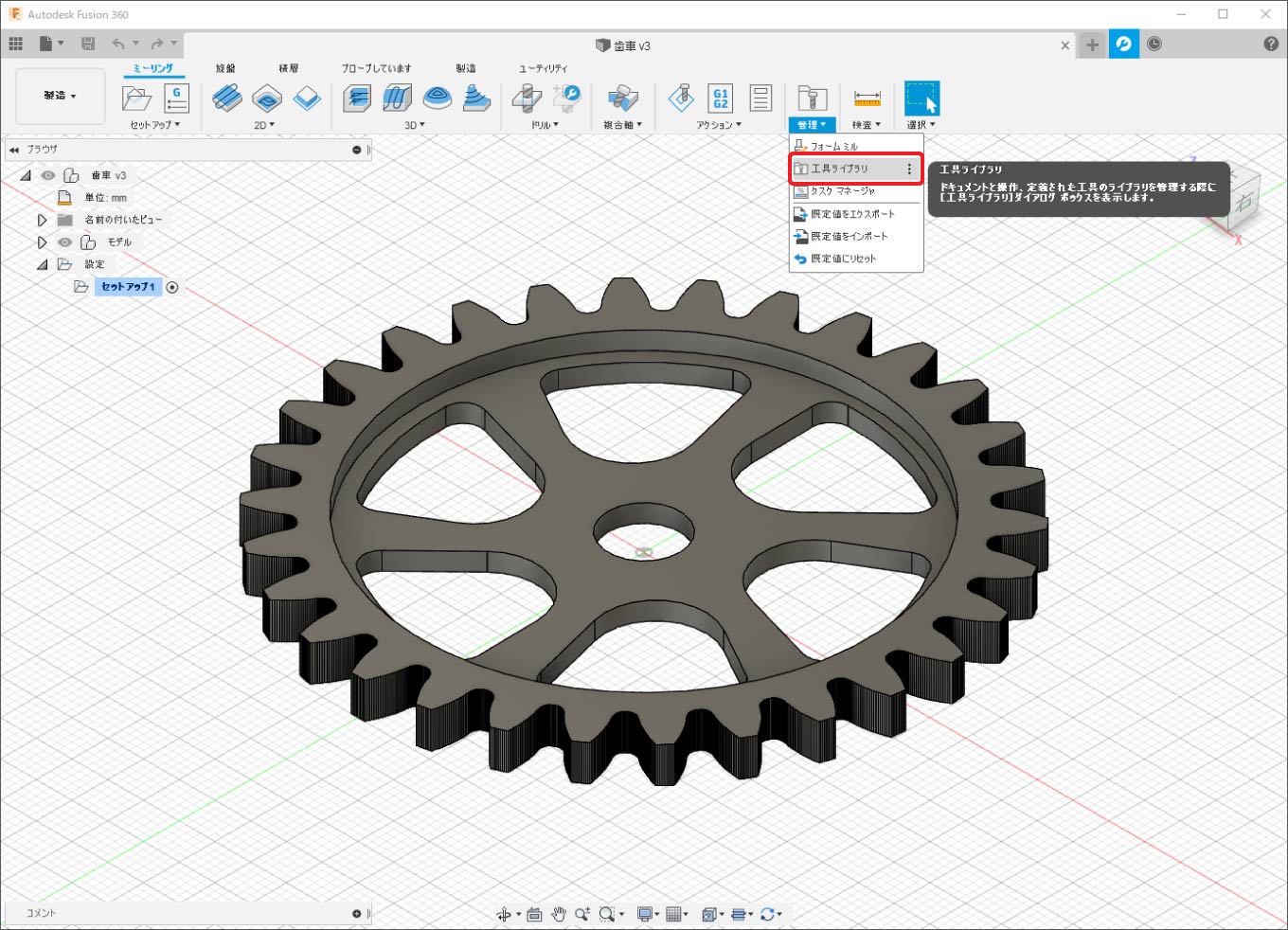
Task: Click the new design tab plus button
Action: pyautogui.click(x=1092, y=45)
